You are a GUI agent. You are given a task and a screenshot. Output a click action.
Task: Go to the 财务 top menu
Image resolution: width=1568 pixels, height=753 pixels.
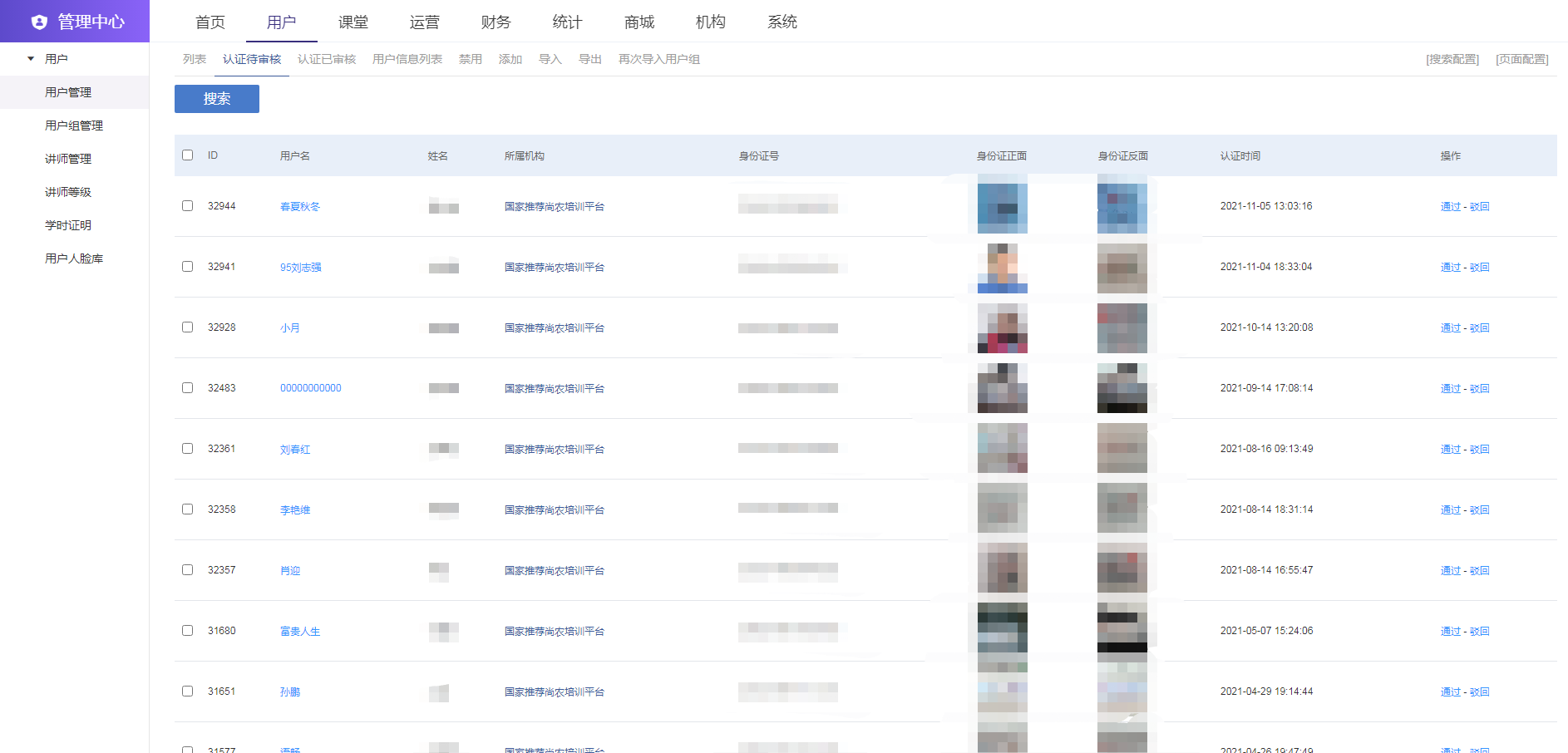point(496,22)
